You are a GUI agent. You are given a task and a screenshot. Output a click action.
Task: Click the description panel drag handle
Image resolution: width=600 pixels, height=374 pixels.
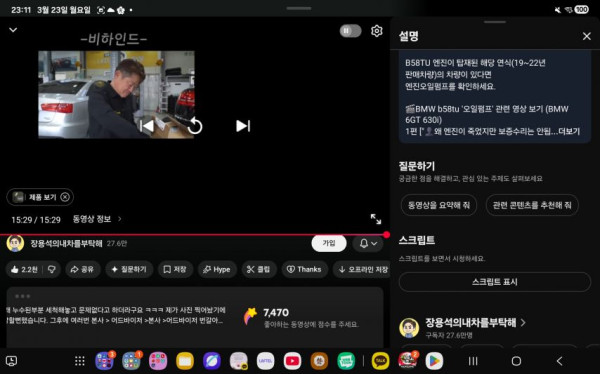coord(494,22)
